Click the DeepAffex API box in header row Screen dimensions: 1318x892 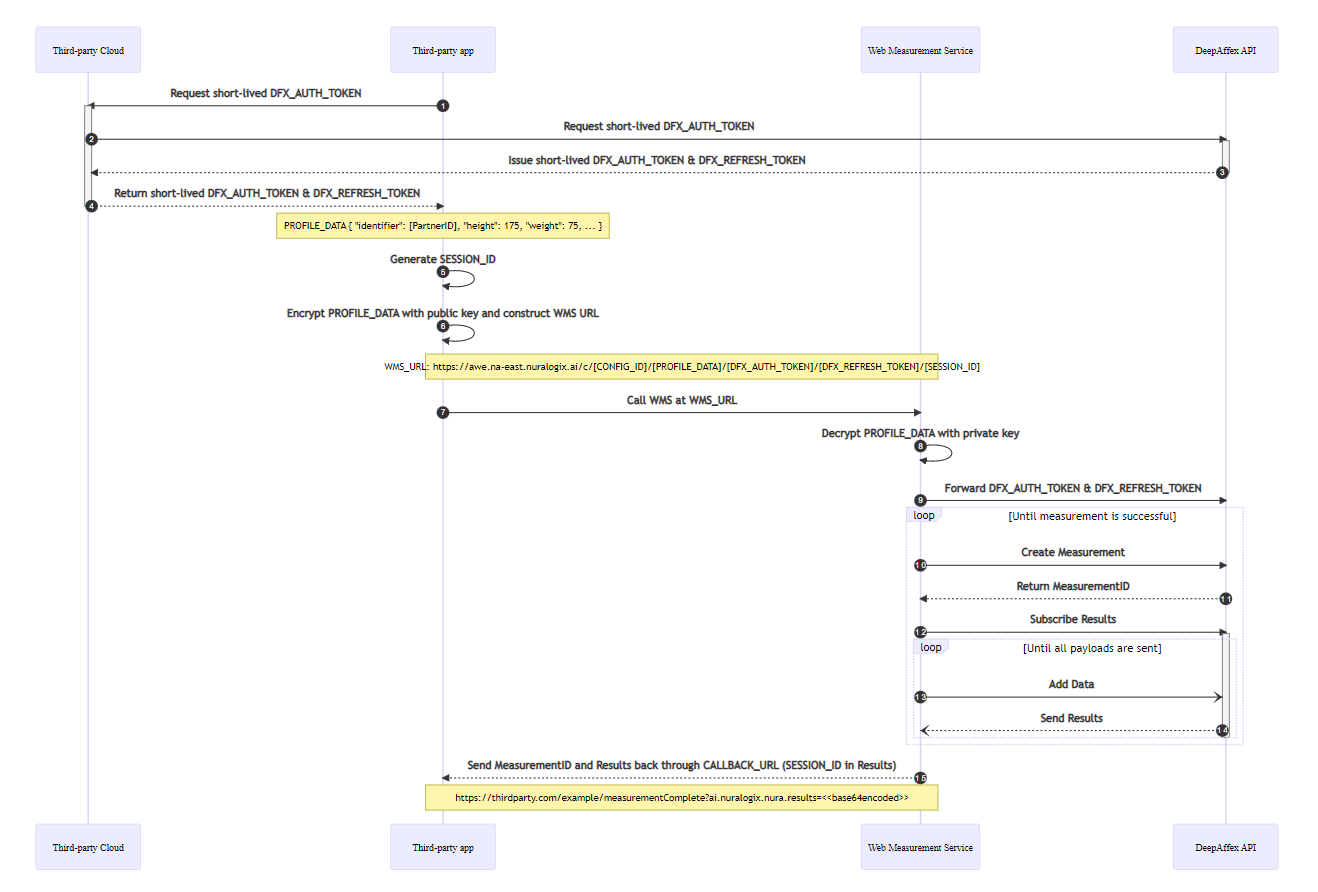tap(1225, 50)
